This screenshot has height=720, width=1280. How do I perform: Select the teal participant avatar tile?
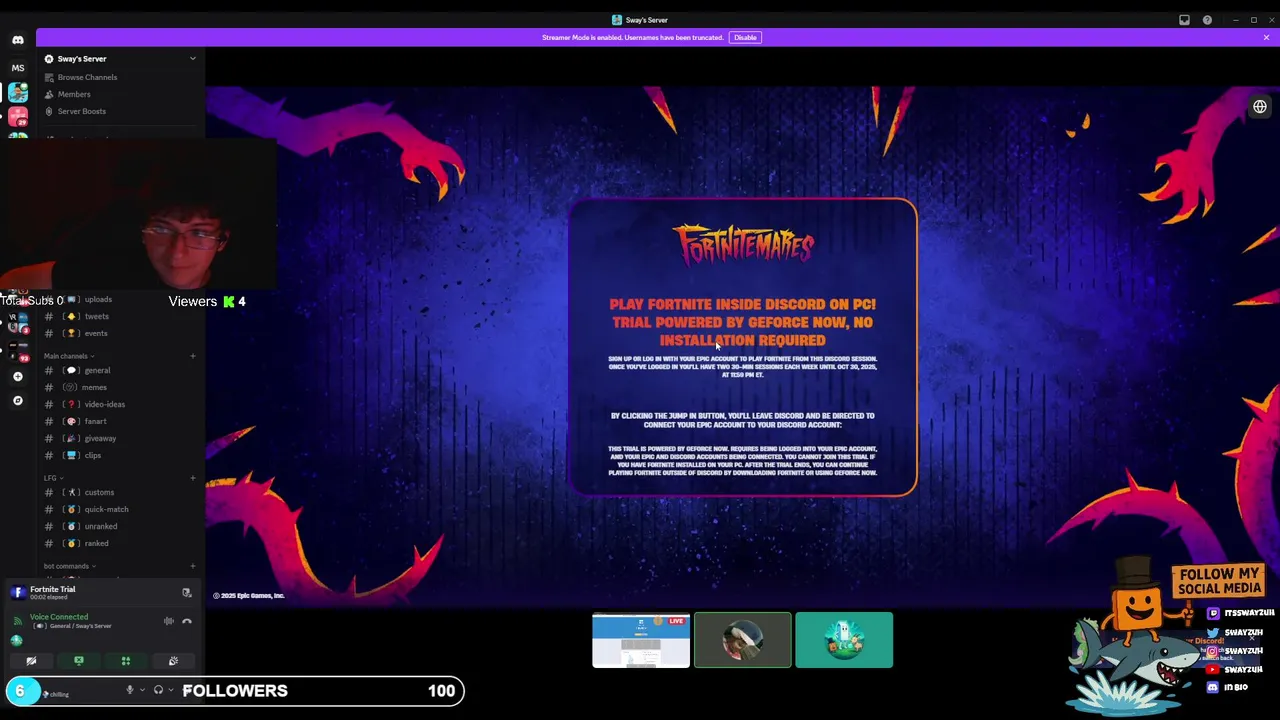pos(844,640)
